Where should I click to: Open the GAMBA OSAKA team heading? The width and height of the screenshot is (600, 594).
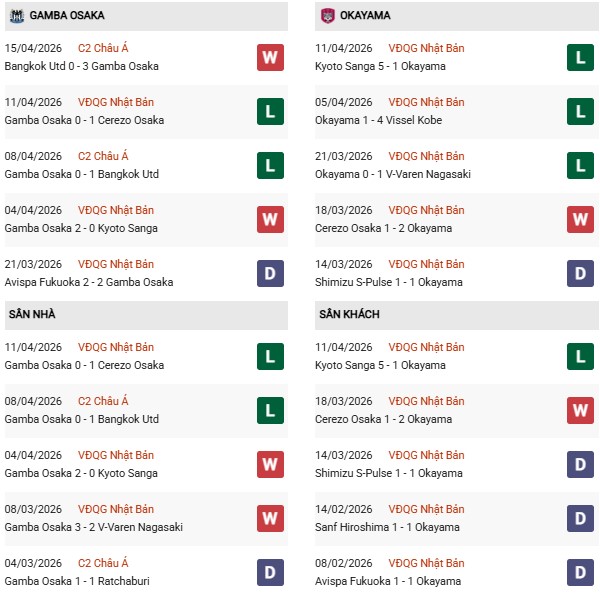67,16
